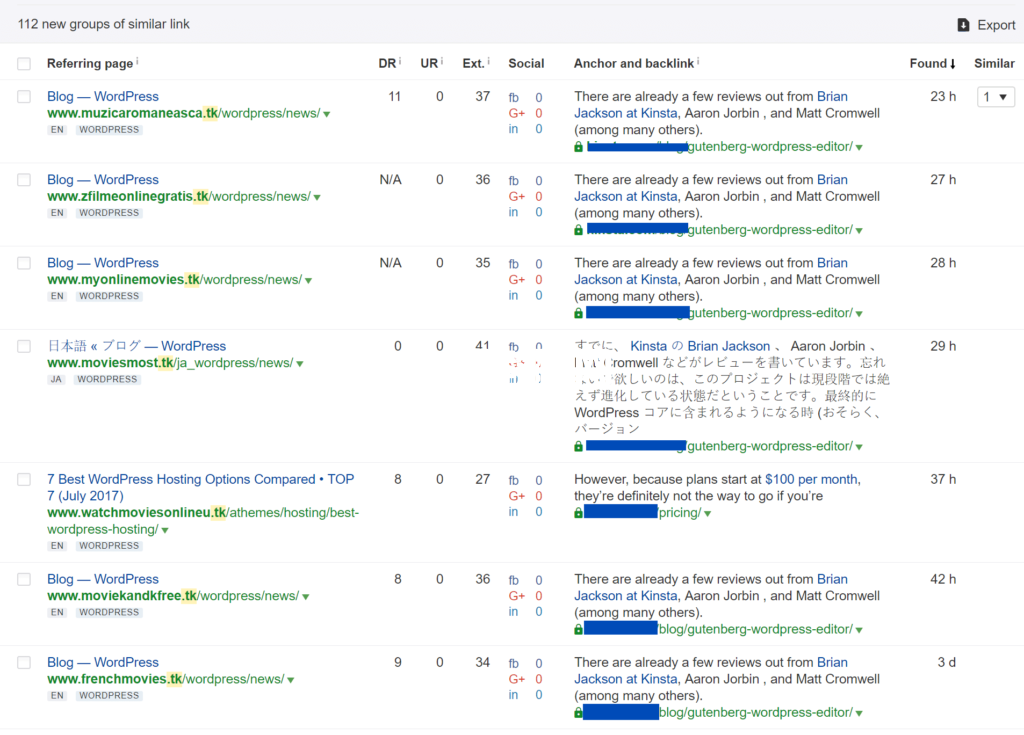Click the sort arrow next to Found

click(952, 63)
